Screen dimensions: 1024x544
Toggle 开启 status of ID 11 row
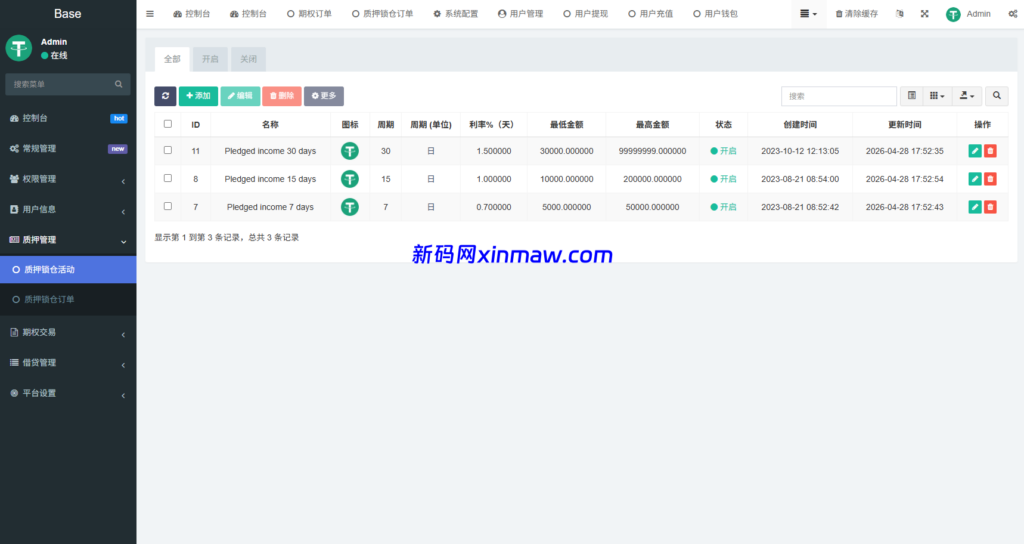pos(723,151)
